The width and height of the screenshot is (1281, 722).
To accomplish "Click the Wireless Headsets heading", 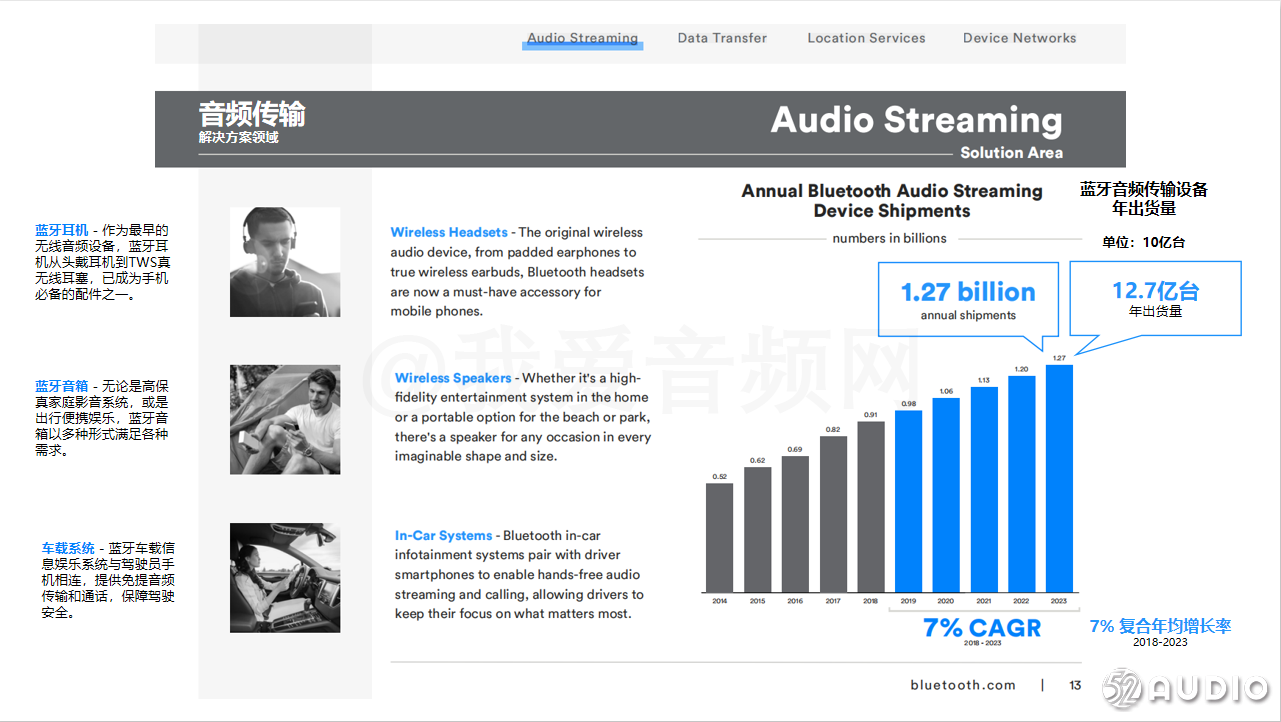I will click(449, 232).
